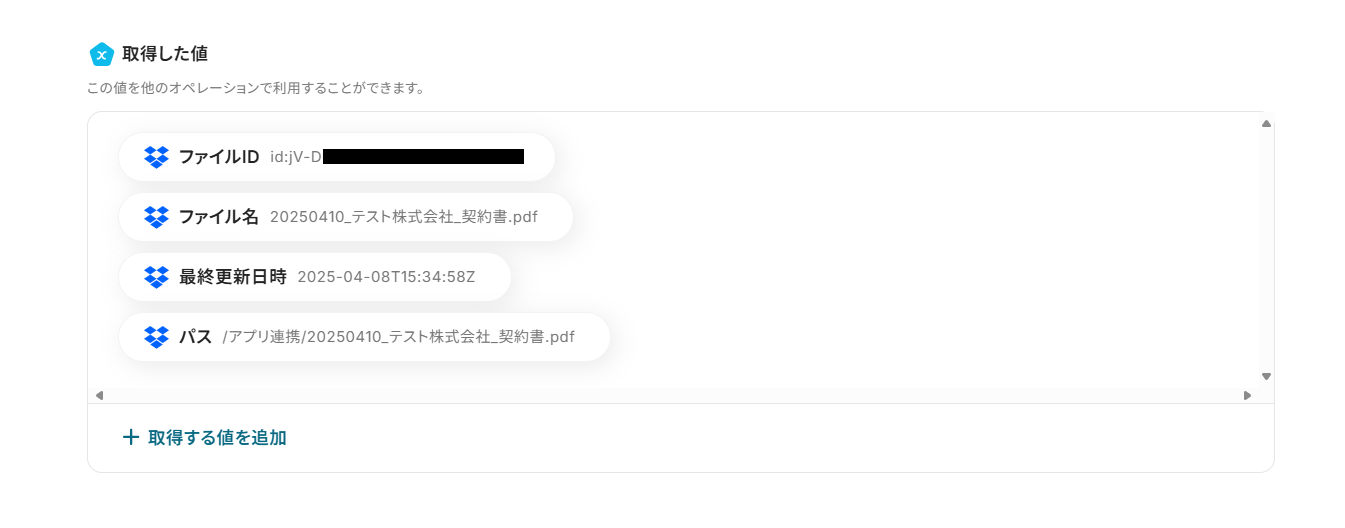Viewport: 1345px width, 528px height.
Task: Click the Dropbox icon beside パス
Action: coord(156,337)
